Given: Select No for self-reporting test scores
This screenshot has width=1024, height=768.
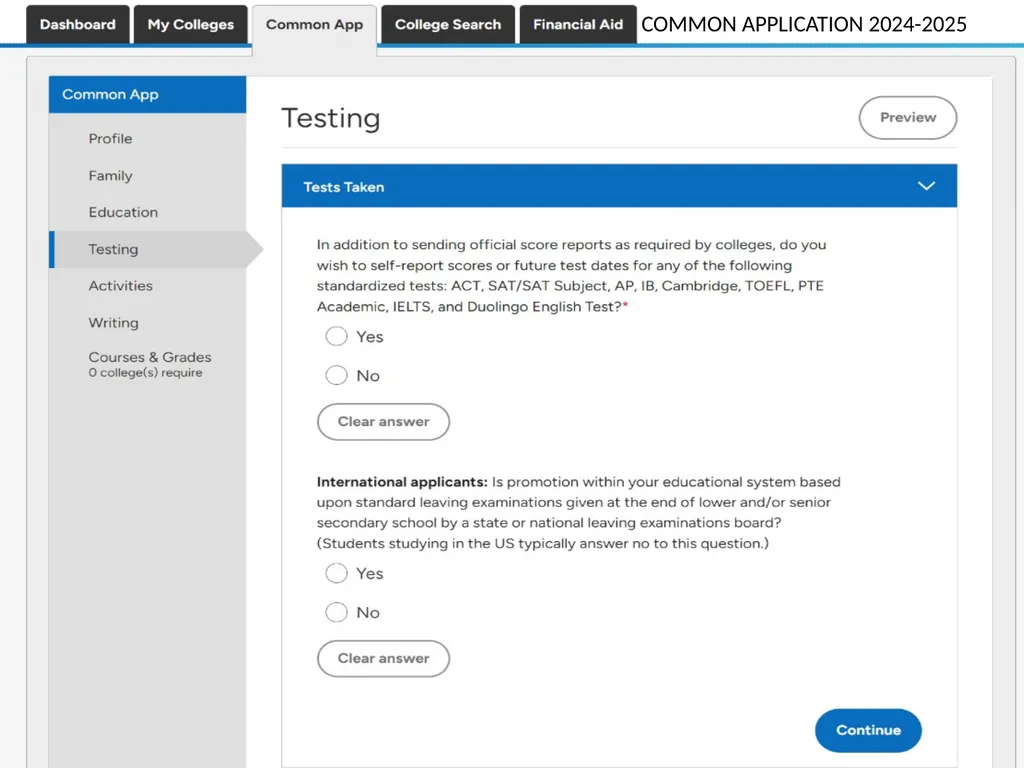Looking at the screenshot, I should point(336,376).
